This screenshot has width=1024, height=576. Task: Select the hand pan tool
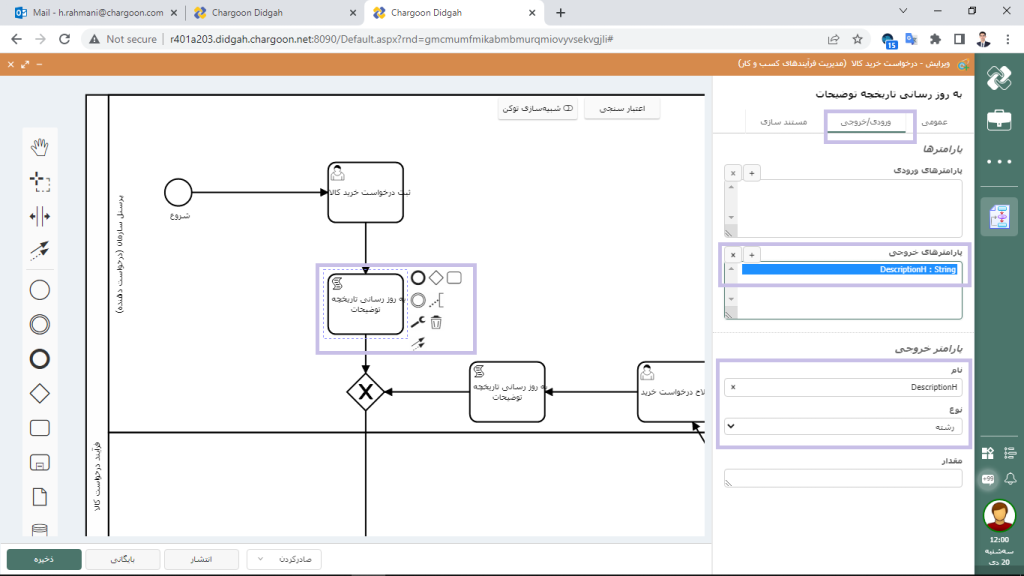(40, 148)
